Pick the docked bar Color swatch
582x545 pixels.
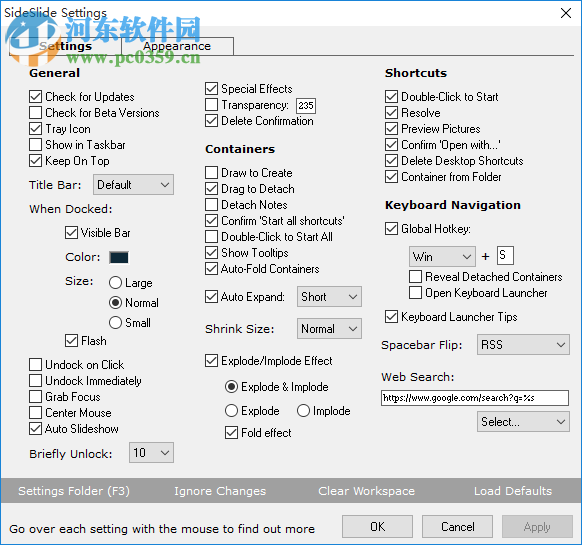(119, 257)
